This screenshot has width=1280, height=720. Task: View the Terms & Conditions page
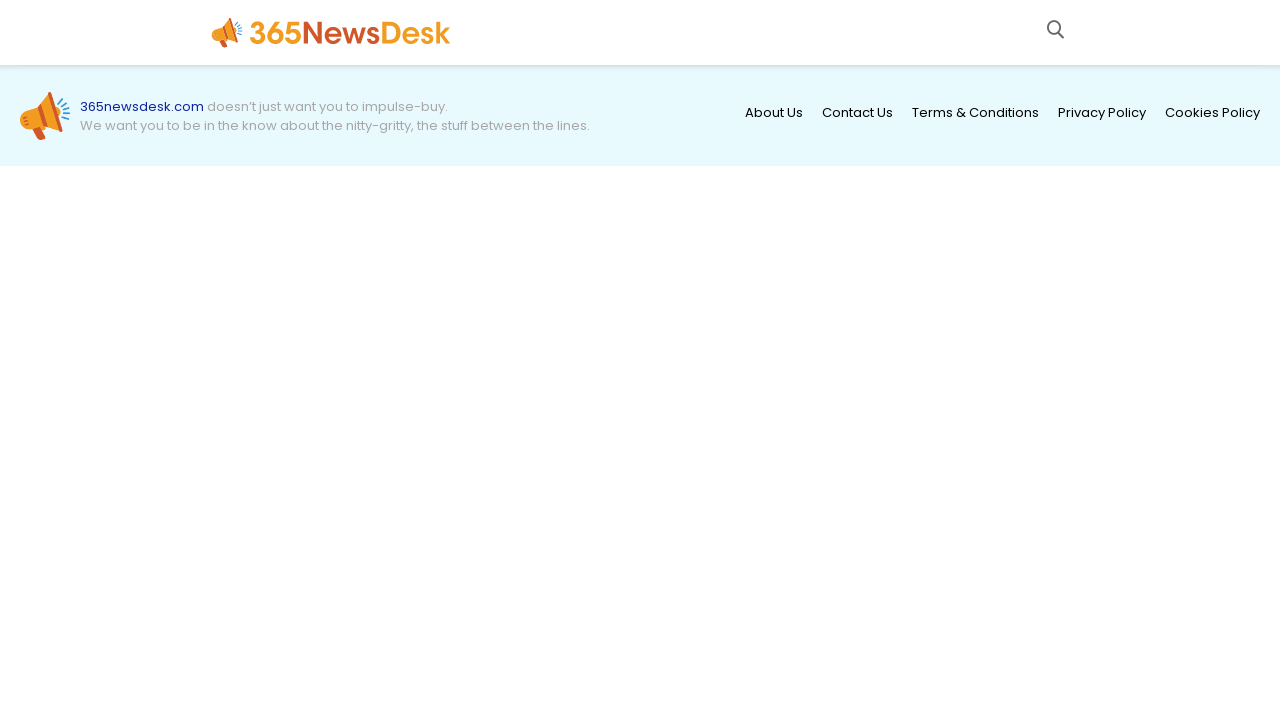tap(975, 112)
